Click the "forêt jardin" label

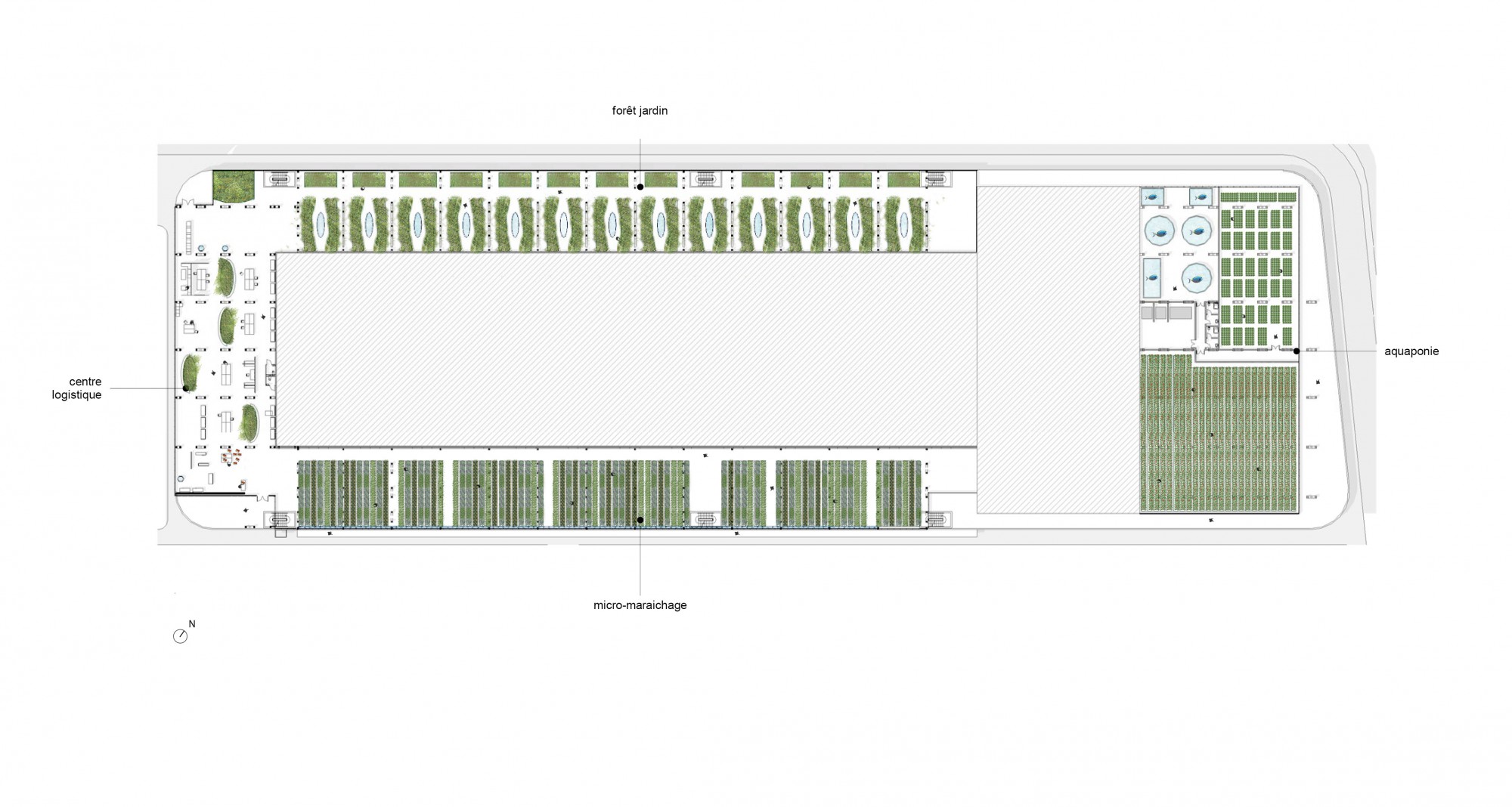[x=640, y=111]
